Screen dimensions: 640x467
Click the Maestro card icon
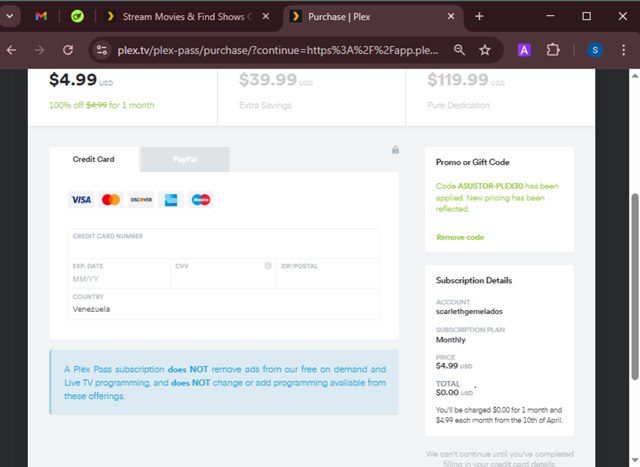(x=201, y=200)
